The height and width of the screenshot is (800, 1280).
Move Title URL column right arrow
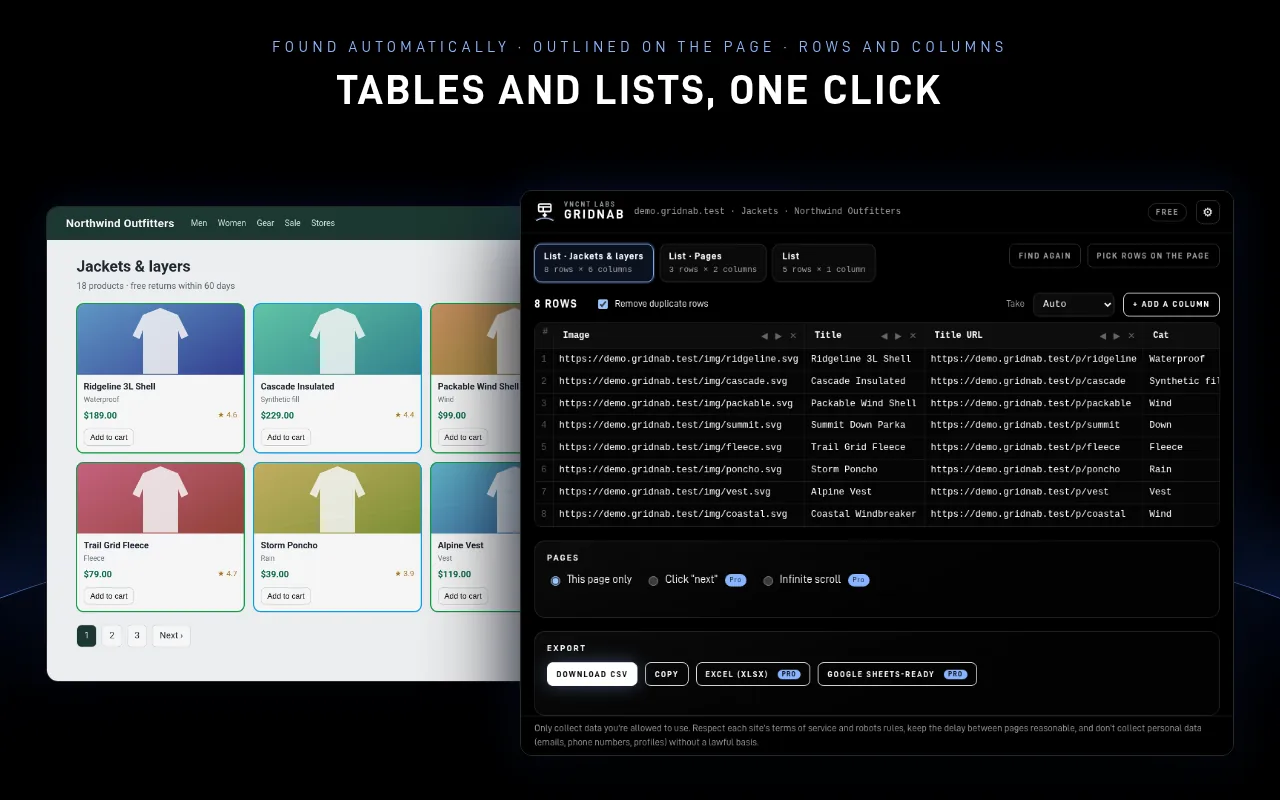click(1117, 336)
